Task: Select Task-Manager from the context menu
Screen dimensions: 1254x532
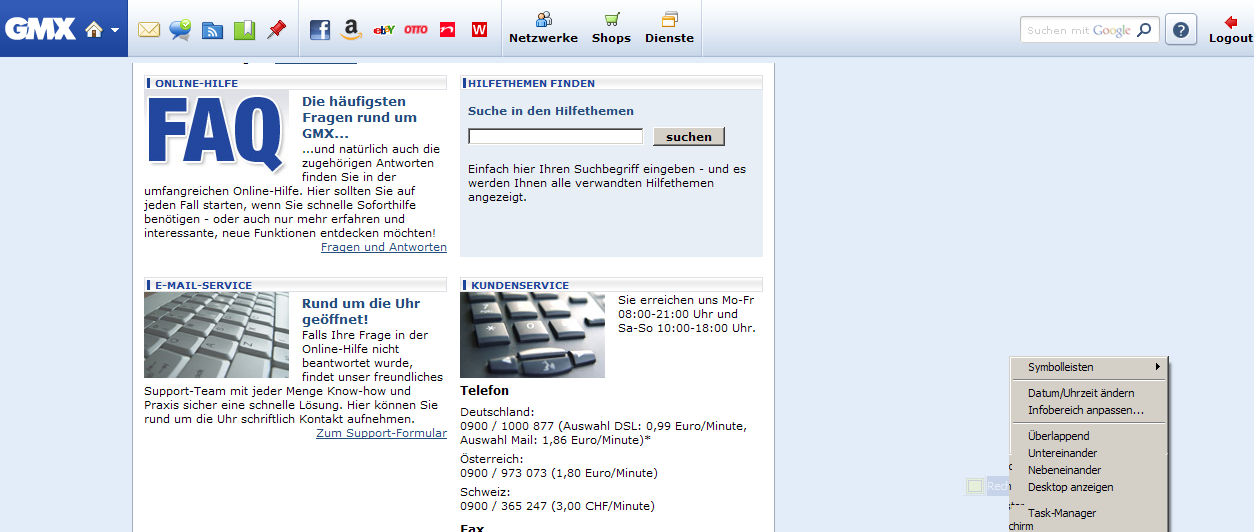Action: click(1062, 513)
